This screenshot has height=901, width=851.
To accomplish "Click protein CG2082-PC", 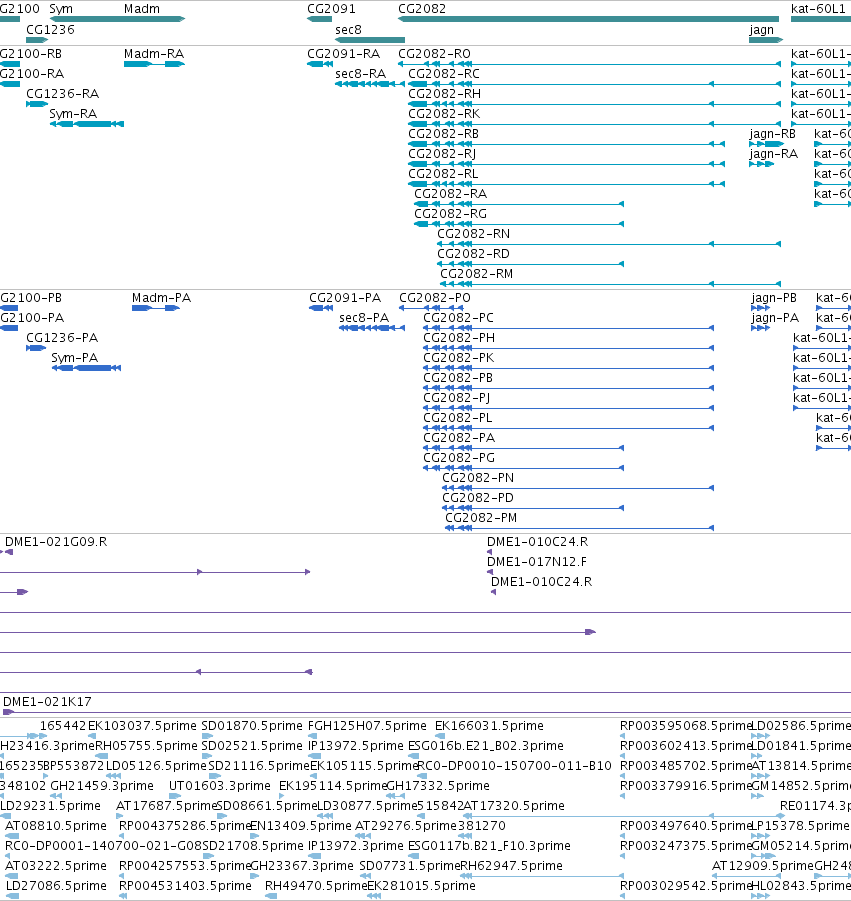I will point(459,318).
